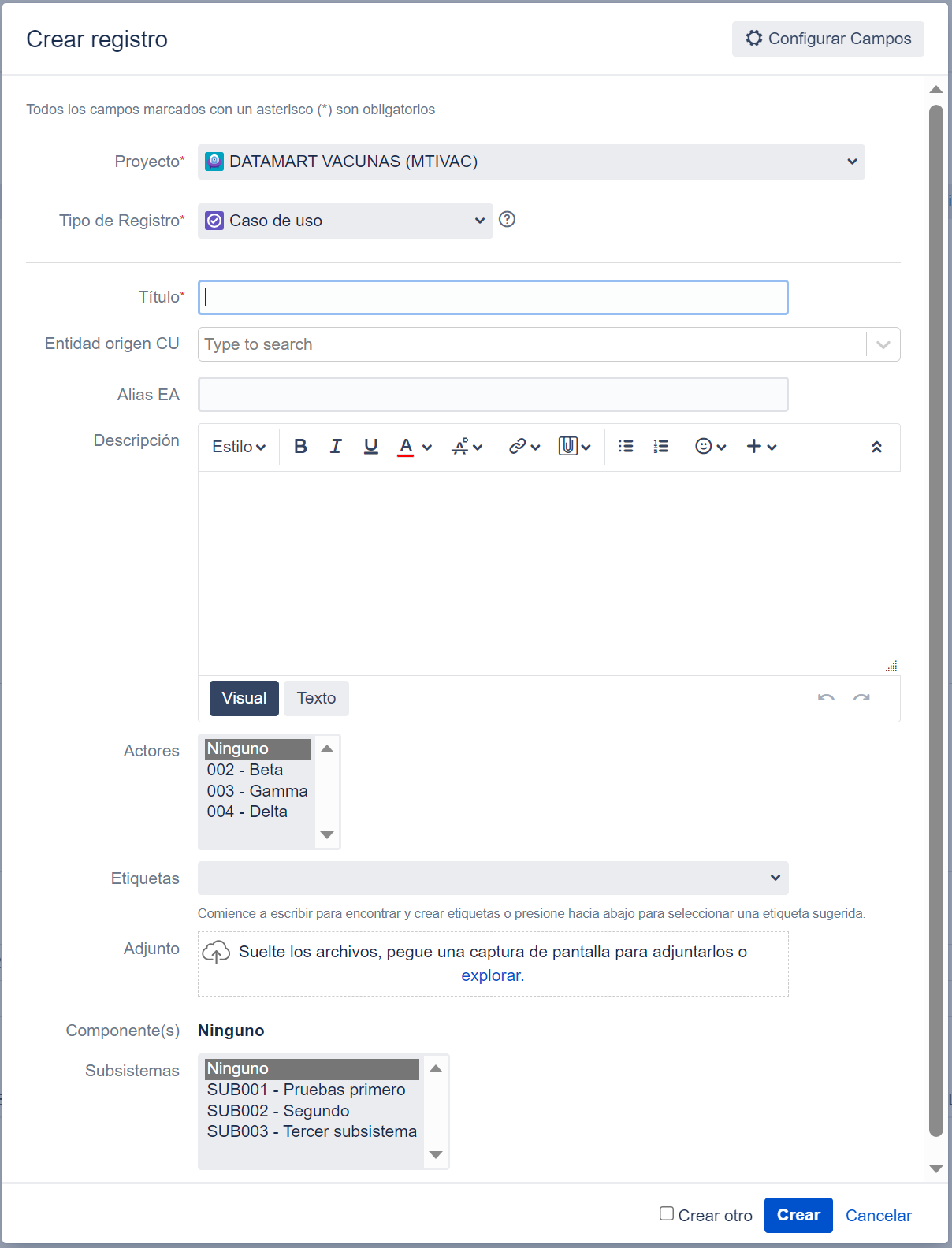Click the Crear button

click(x=798, y=1215)
